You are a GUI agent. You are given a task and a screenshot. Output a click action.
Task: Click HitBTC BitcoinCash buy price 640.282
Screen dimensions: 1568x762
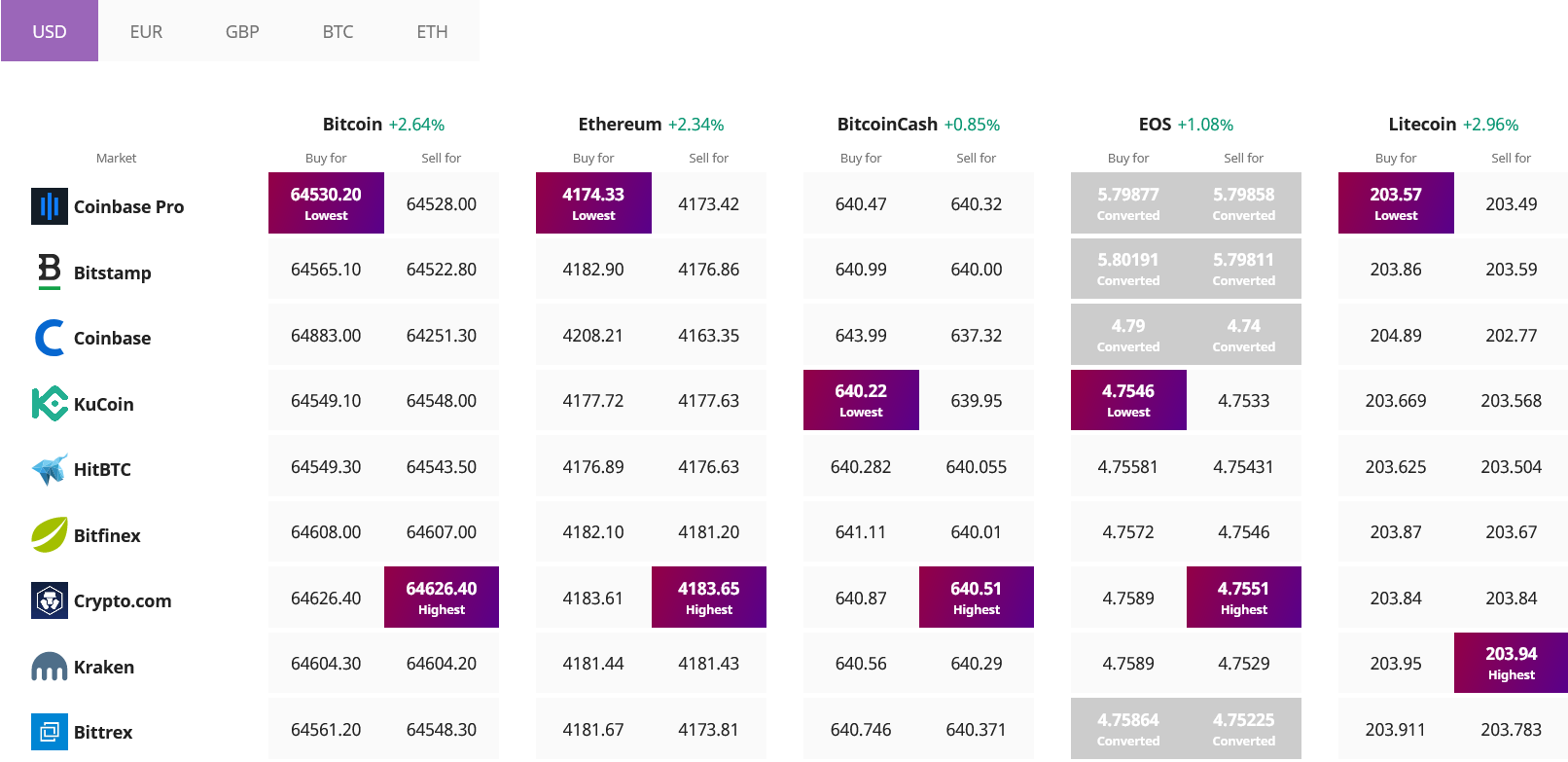861,467
